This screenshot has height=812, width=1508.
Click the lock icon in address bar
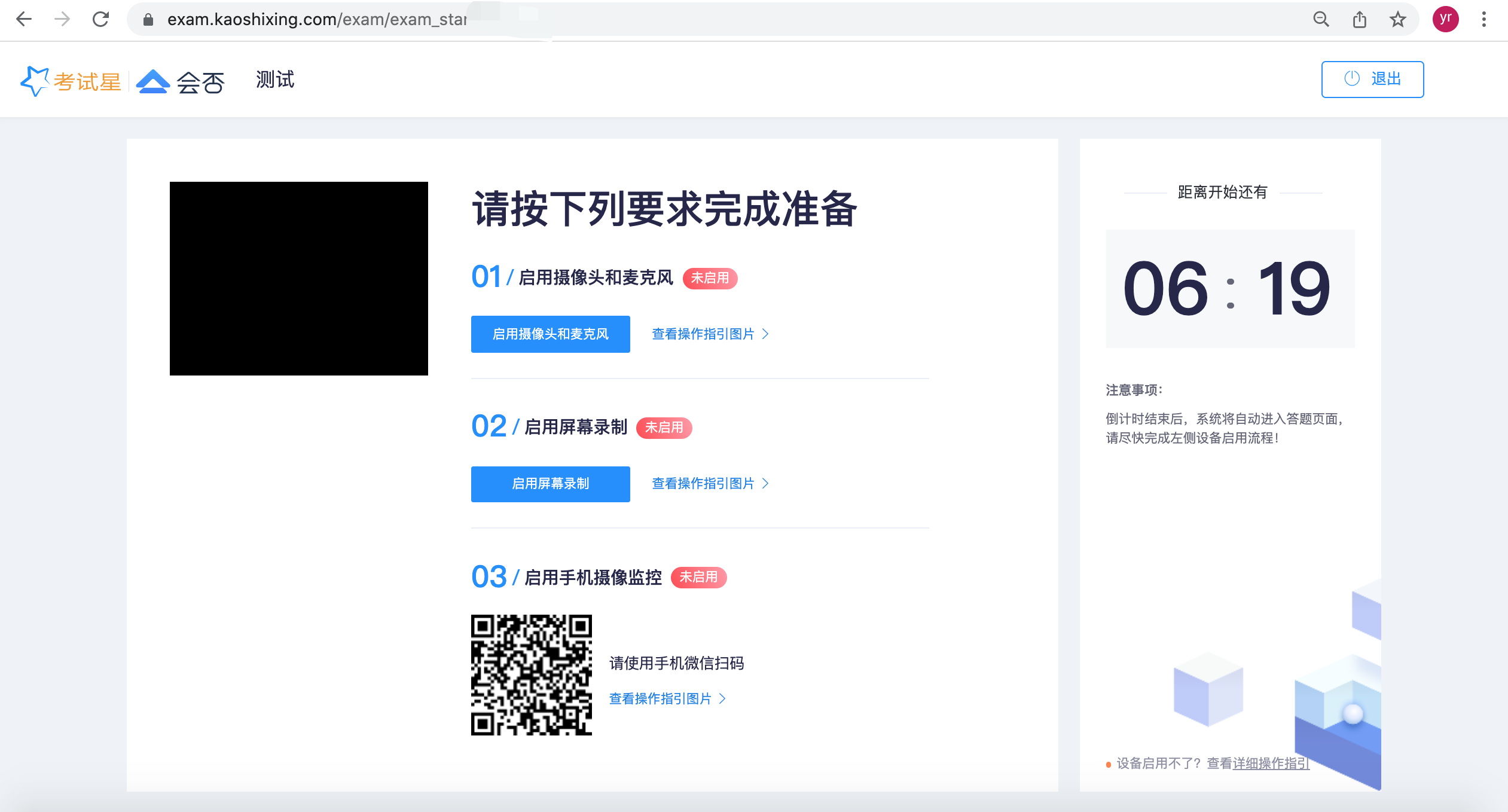[148, 20]
